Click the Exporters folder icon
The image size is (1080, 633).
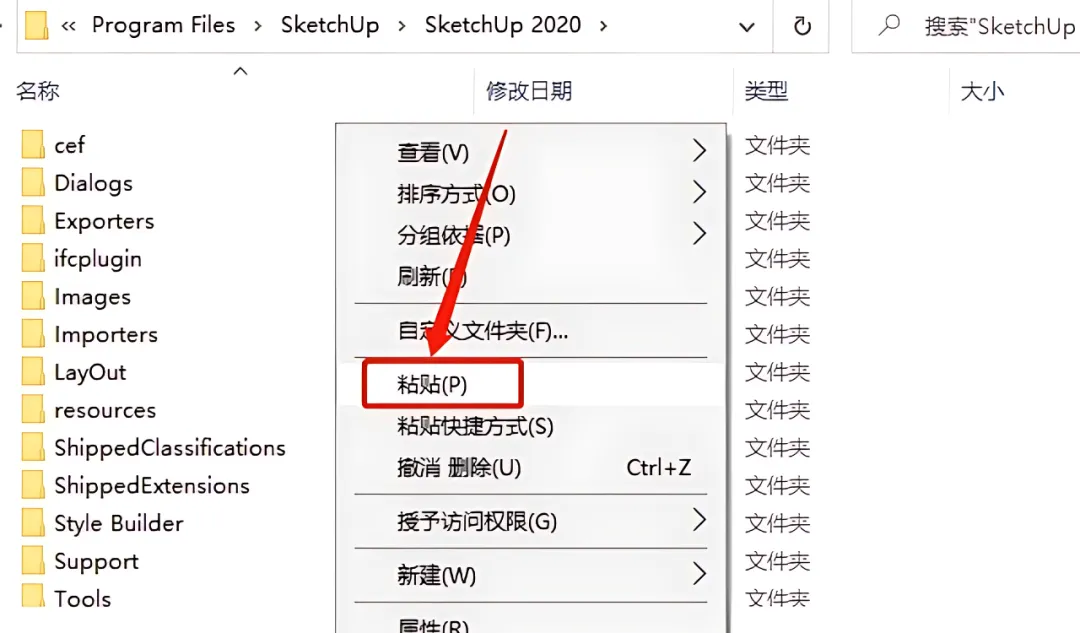coord(32,220)
